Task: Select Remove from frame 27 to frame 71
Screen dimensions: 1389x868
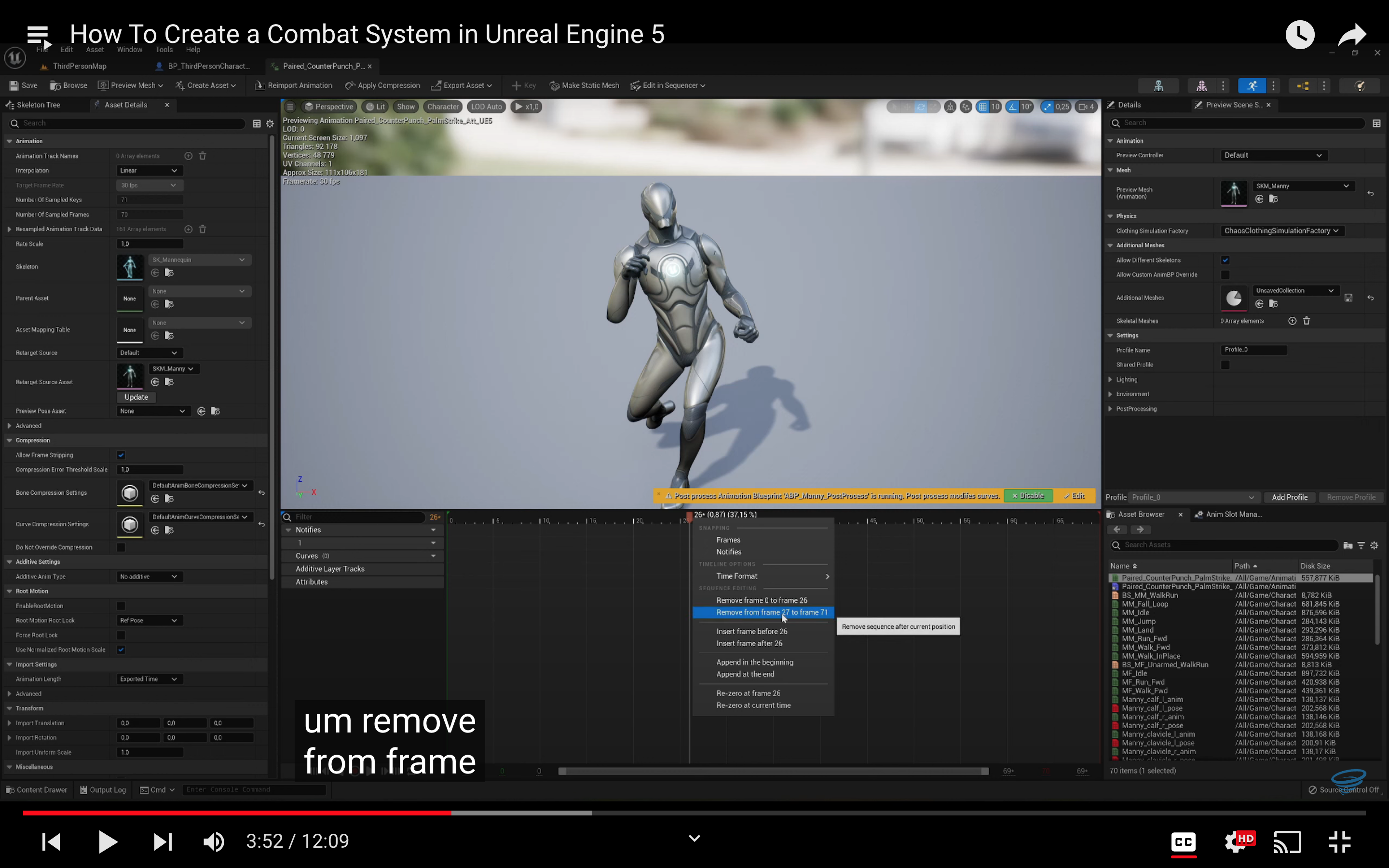Action: (x=771, y=612)
